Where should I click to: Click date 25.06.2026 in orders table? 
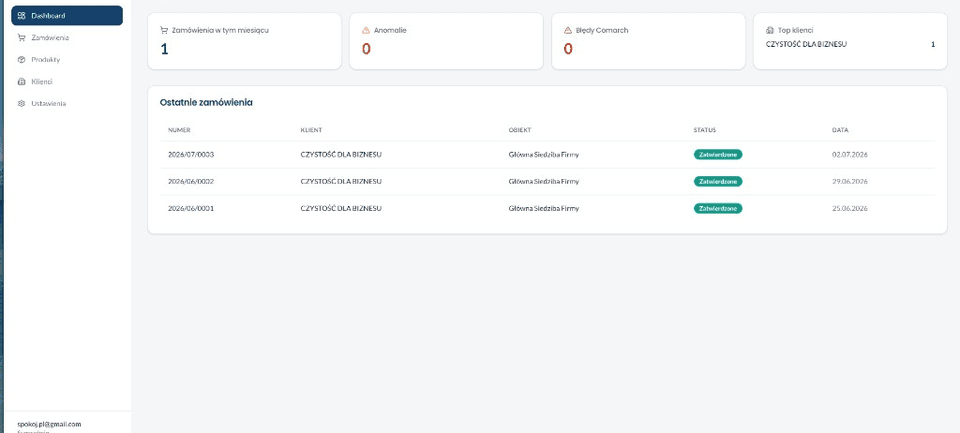point(850,209)
